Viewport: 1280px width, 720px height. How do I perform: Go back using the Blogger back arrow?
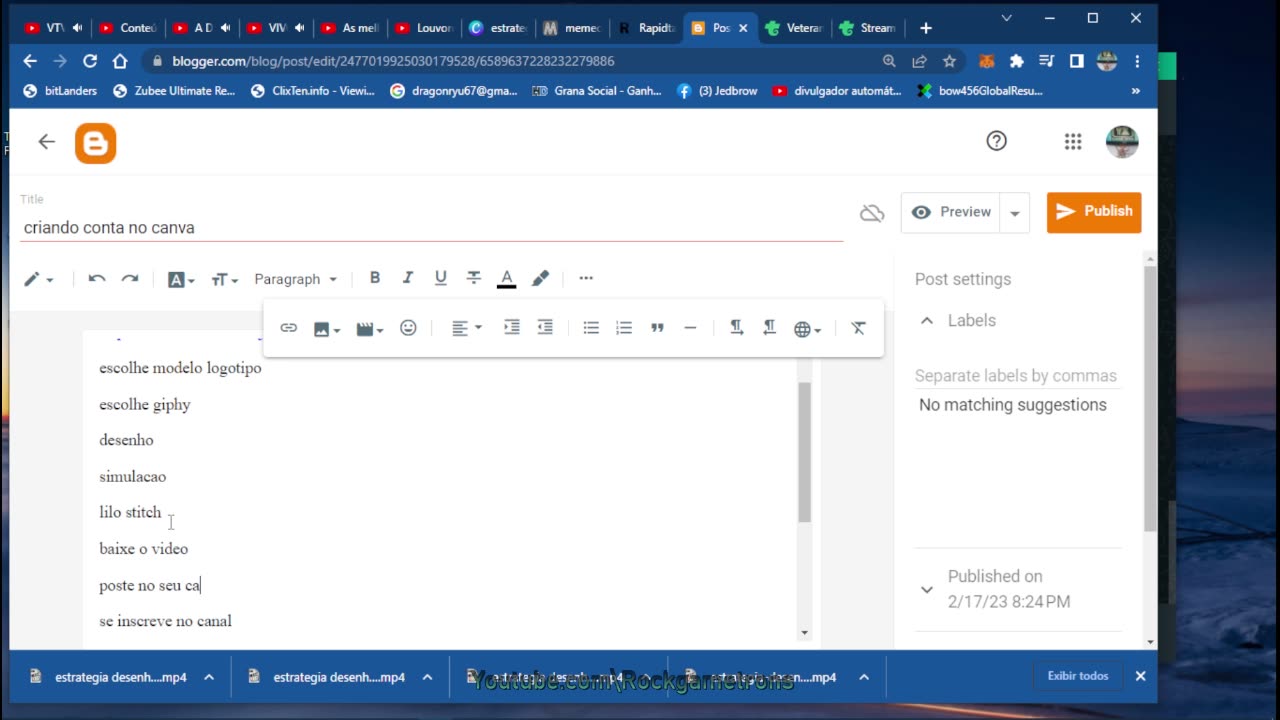click(46, 142)
